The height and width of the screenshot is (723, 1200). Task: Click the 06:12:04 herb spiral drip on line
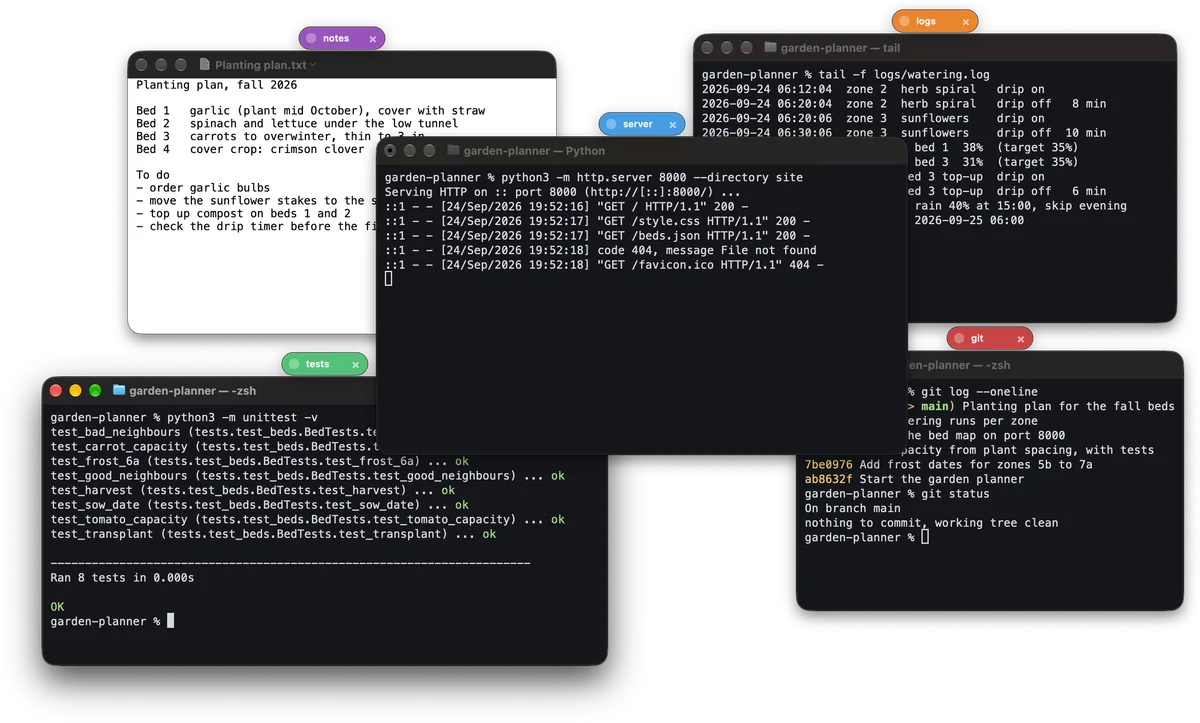[x=873, y=89]
